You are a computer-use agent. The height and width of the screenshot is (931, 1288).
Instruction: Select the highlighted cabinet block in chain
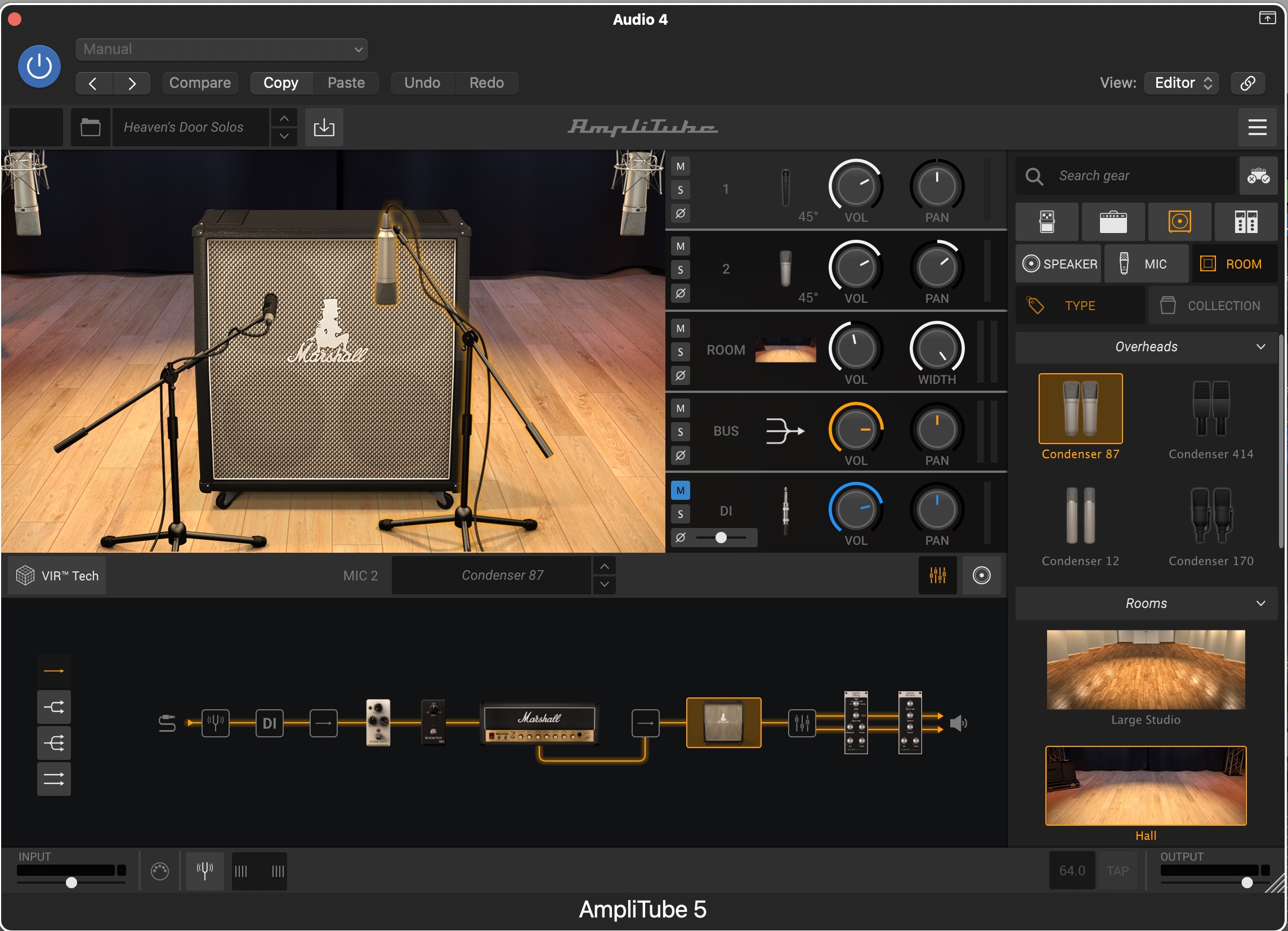[723, 723]
